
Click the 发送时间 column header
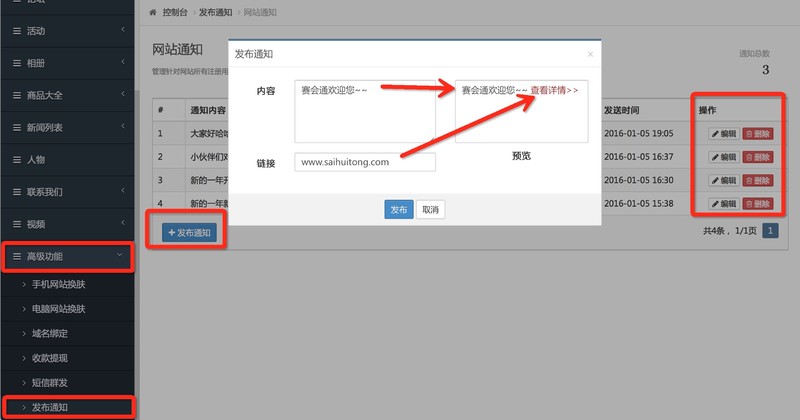[x=621, y=110]
